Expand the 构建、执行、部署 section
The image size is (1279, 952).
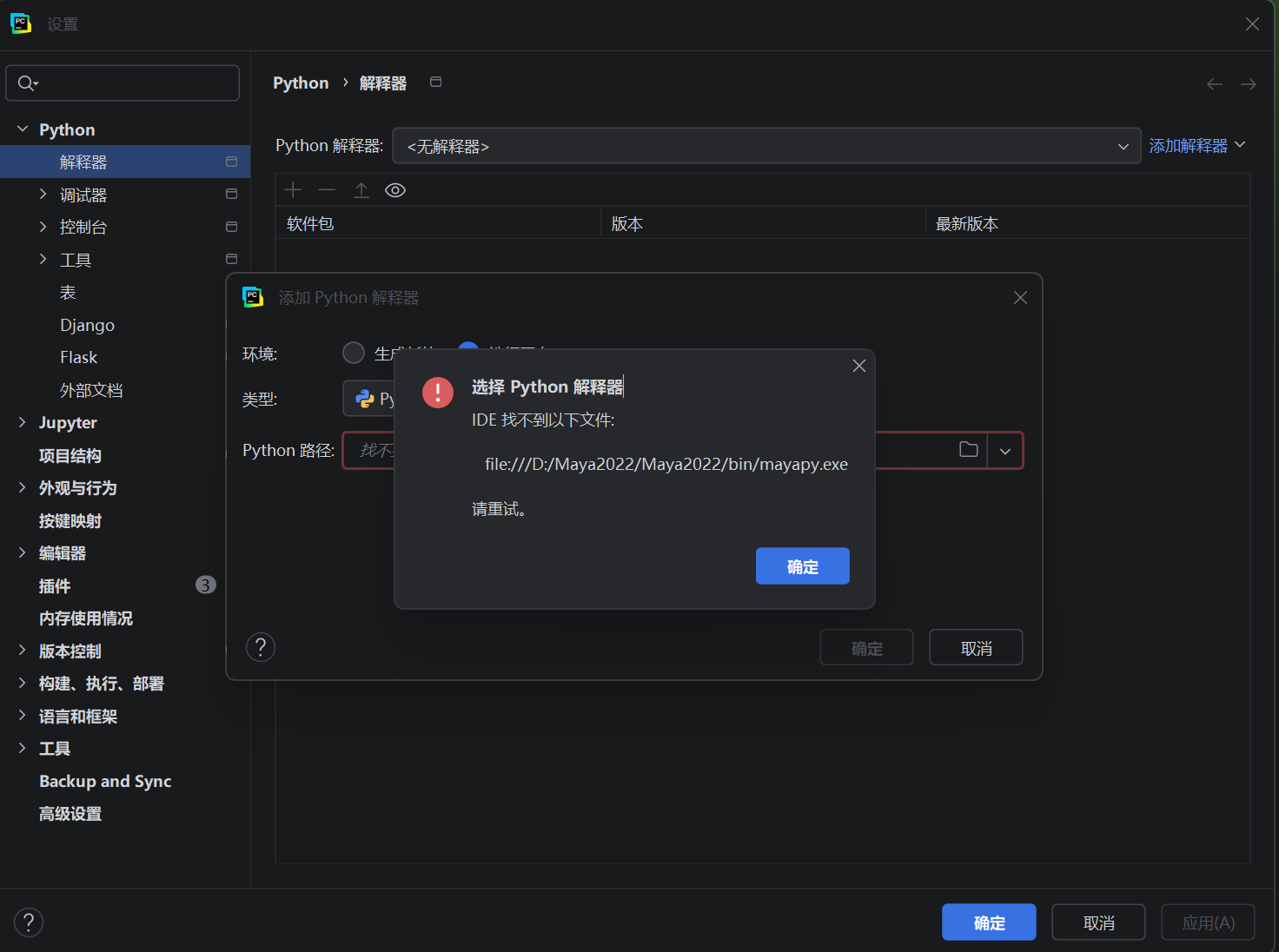click(x=23, y=683)
